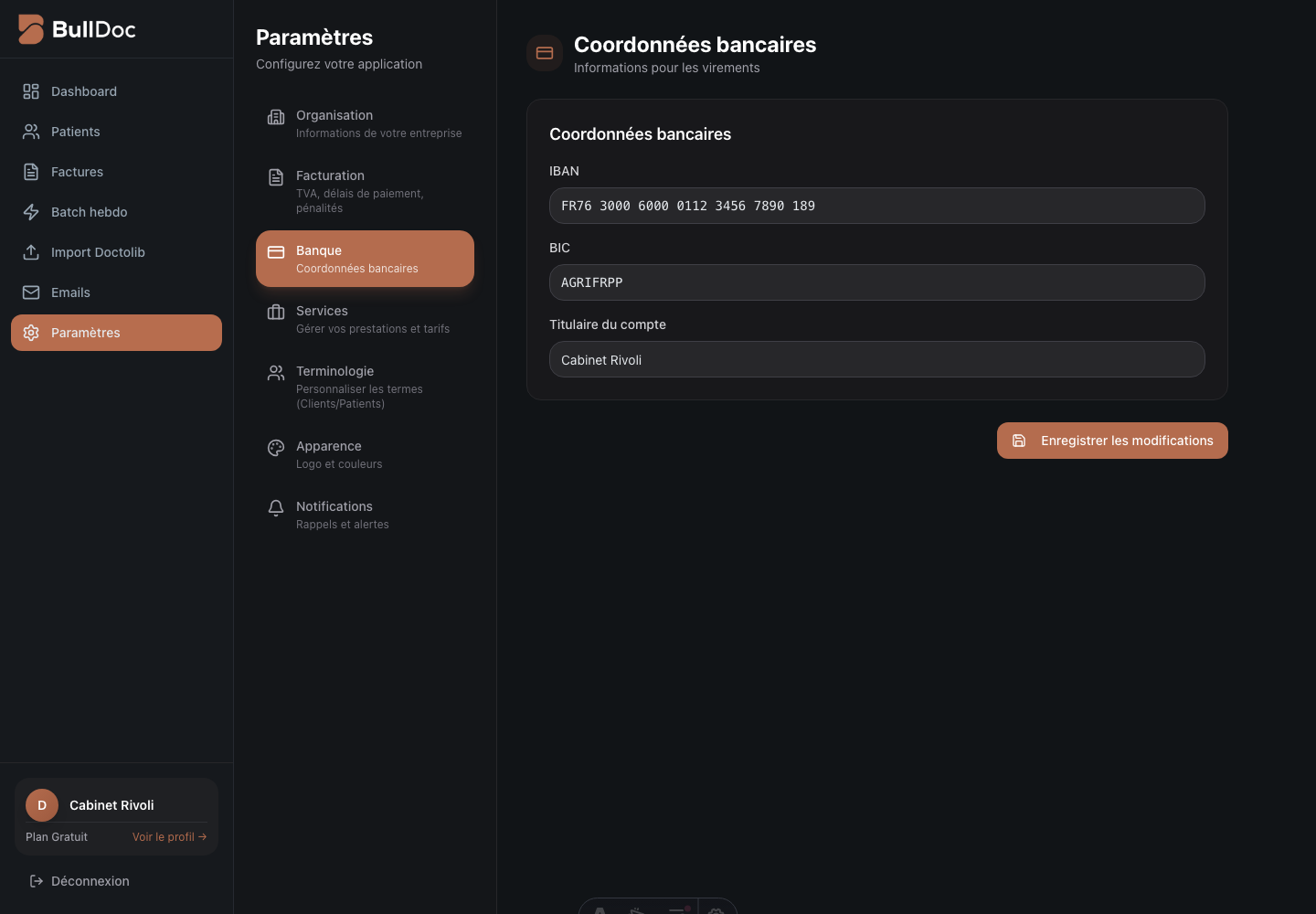Open the Dashboard page
Image resolution: width=1316 pixels, height=914 pixels.
(x=116, y=91)
